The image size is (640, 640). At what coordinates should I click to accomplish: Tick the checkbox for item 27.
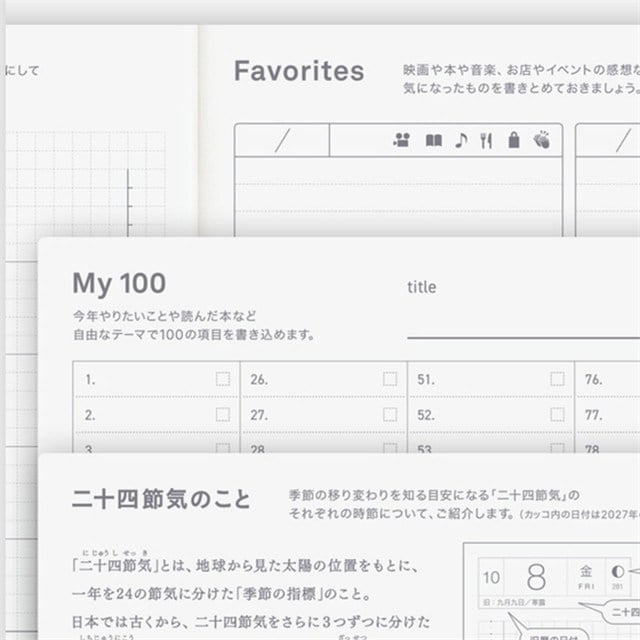point(390,415)
